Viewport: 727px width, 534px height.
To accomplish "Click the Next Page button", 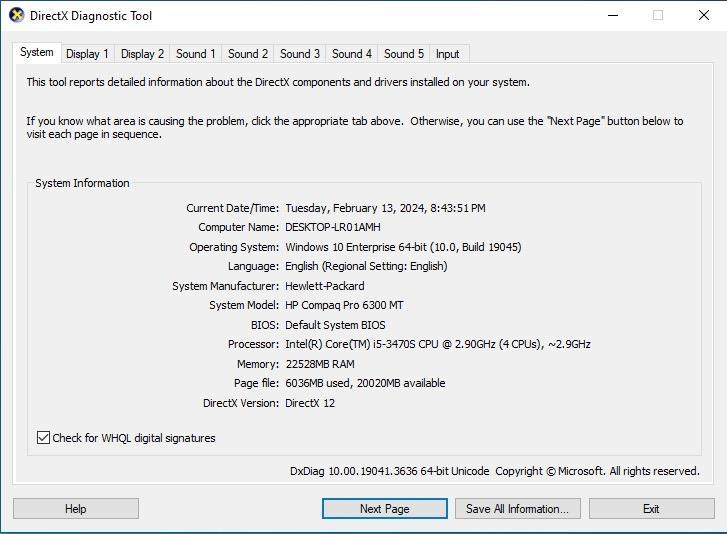I will pyautogui.click(x=384, y=509).
